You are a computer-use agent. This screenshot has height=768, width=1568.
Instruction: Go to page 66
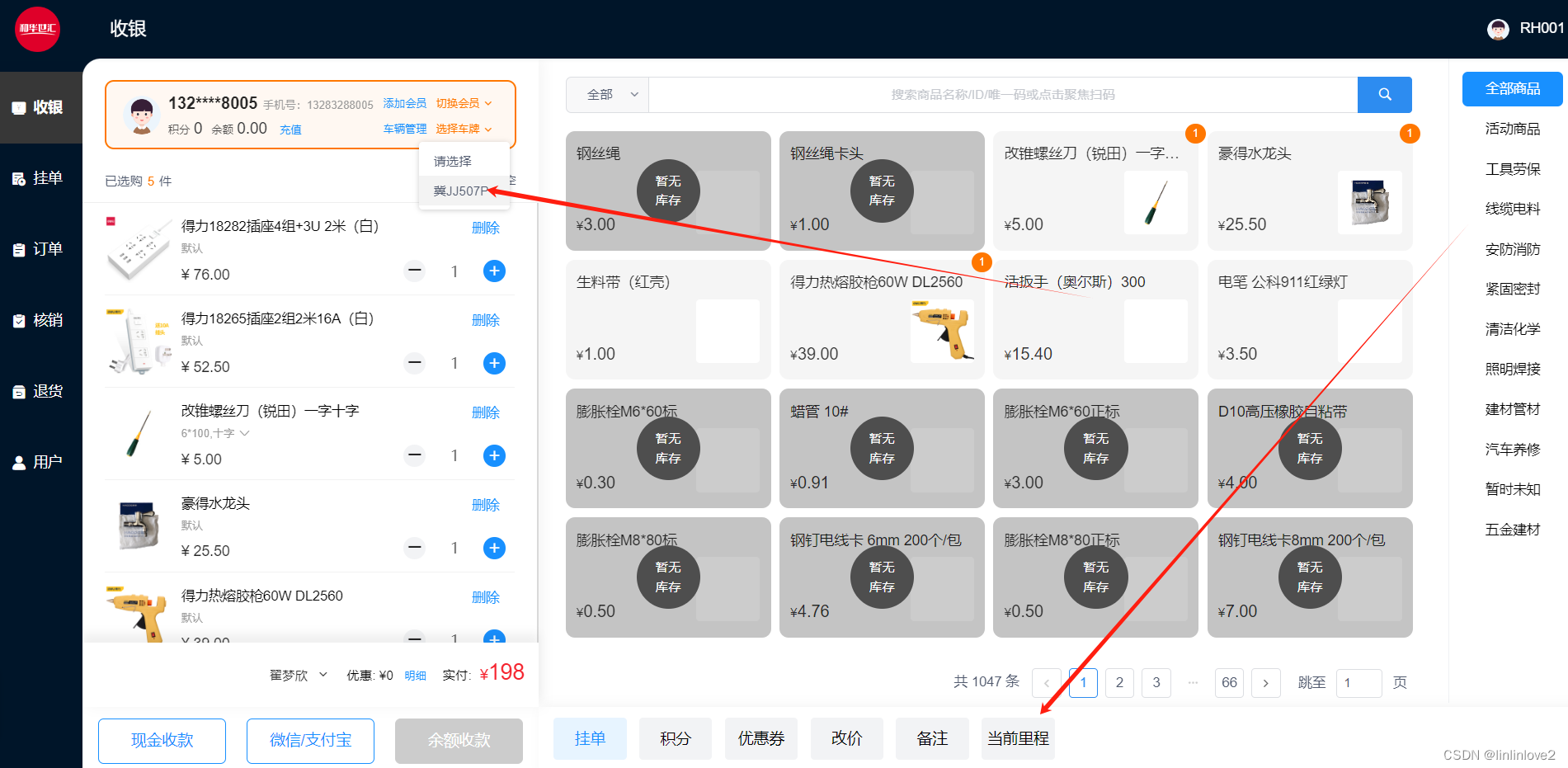pyautogui.click(x=1229, y=683)
